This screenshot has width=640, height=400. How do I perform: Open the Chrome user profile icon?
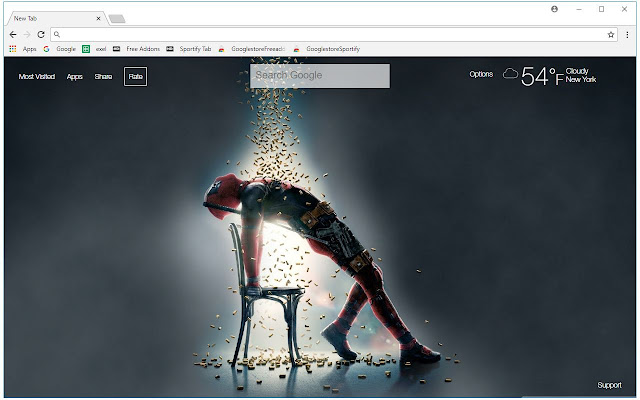554,9
